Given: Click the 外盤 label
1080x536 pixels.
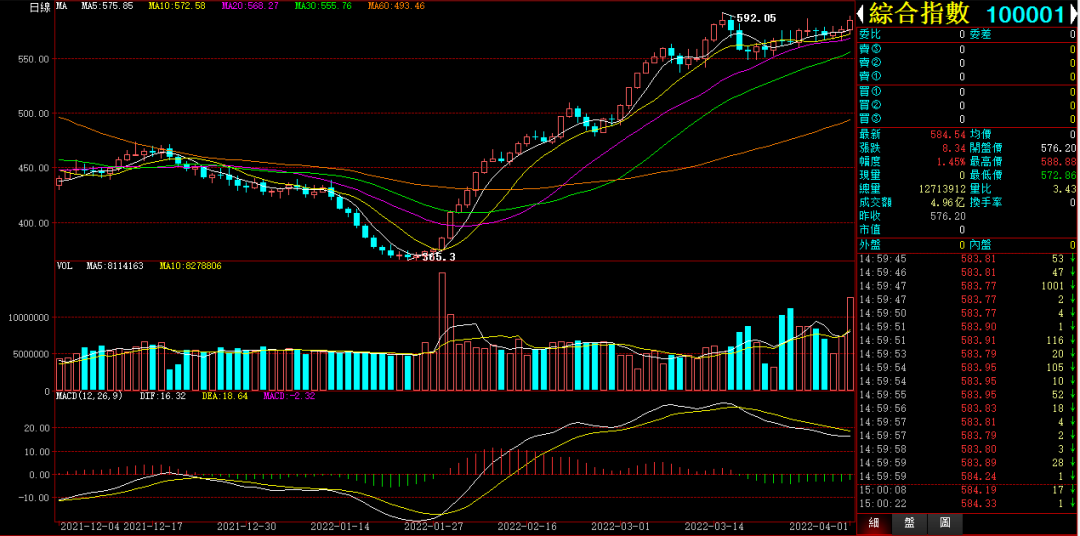Looking at the screenshot, I should point(869,245).
